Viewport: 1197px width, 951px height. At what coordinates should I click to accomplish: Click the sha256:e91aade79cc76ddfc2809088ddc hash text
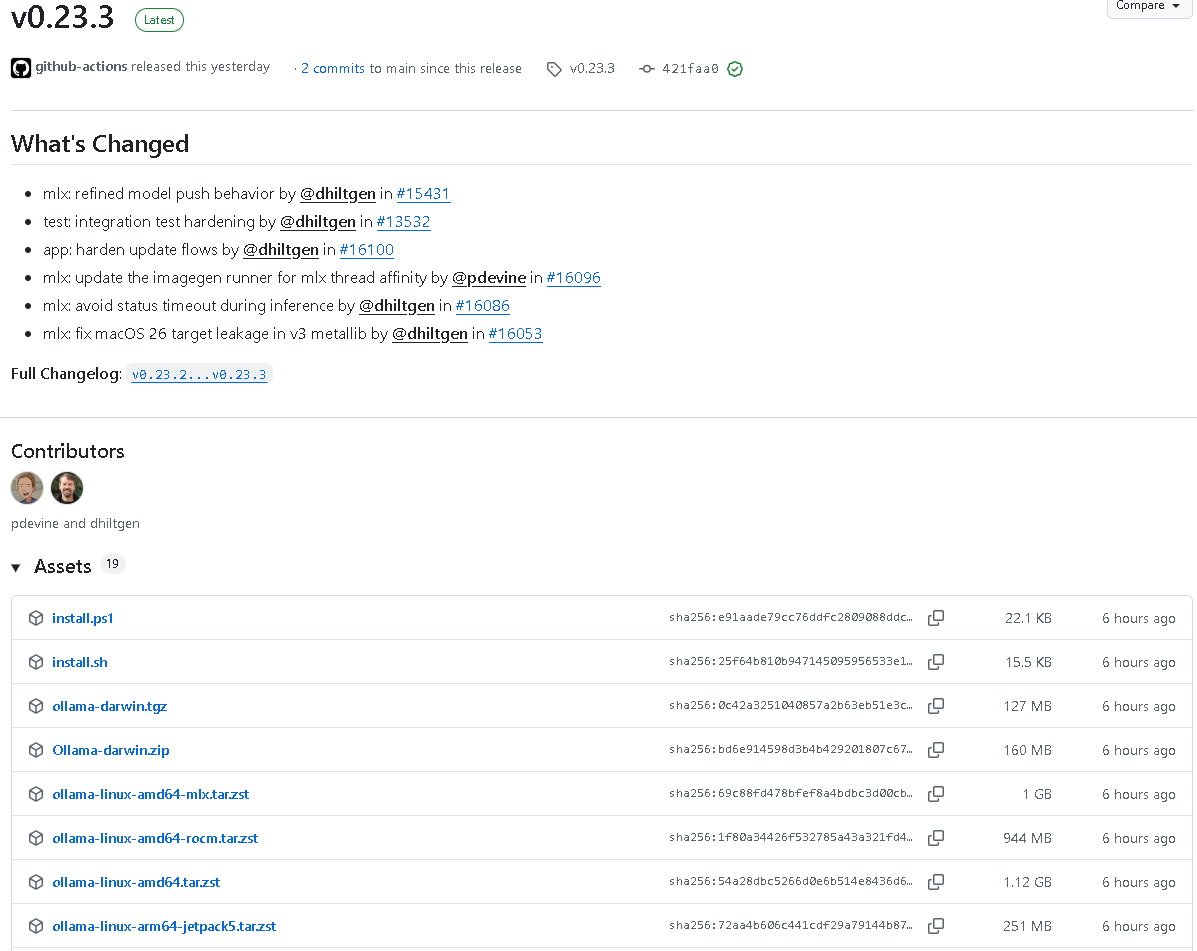(x=791, y=617)
